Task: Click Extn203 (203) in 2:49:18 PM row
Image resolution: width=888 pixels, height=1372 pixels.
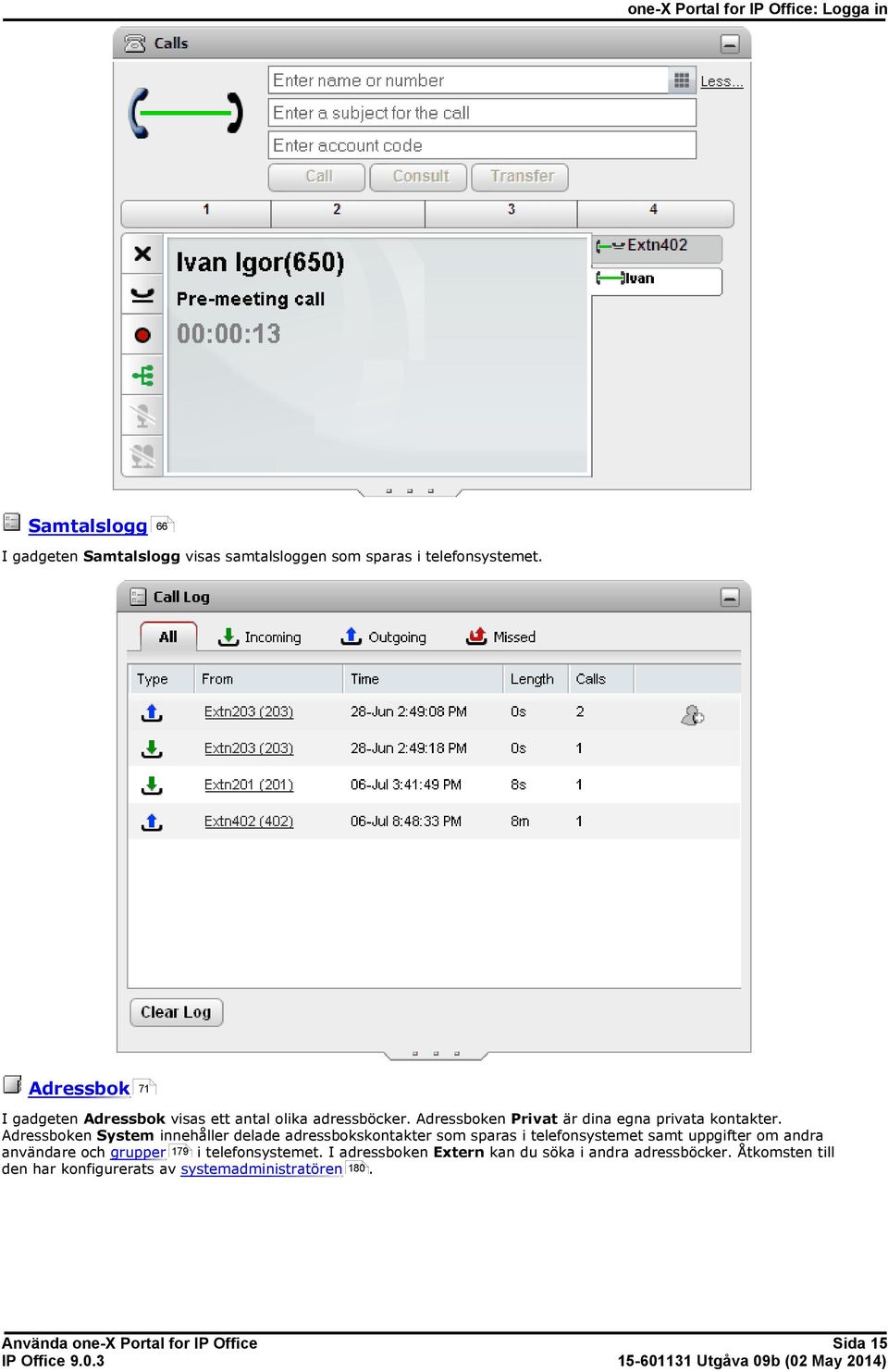Action: (249, 748)
